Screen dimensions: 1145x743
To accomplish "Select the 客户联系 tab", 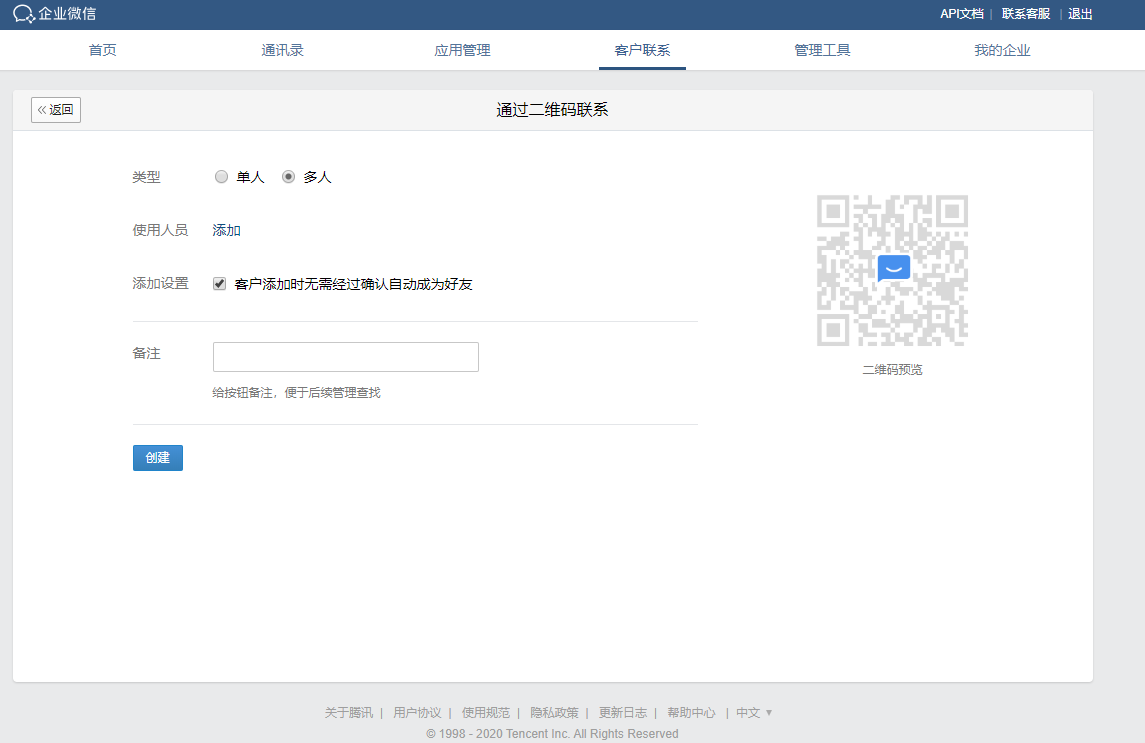I will [x=642, y=50].
